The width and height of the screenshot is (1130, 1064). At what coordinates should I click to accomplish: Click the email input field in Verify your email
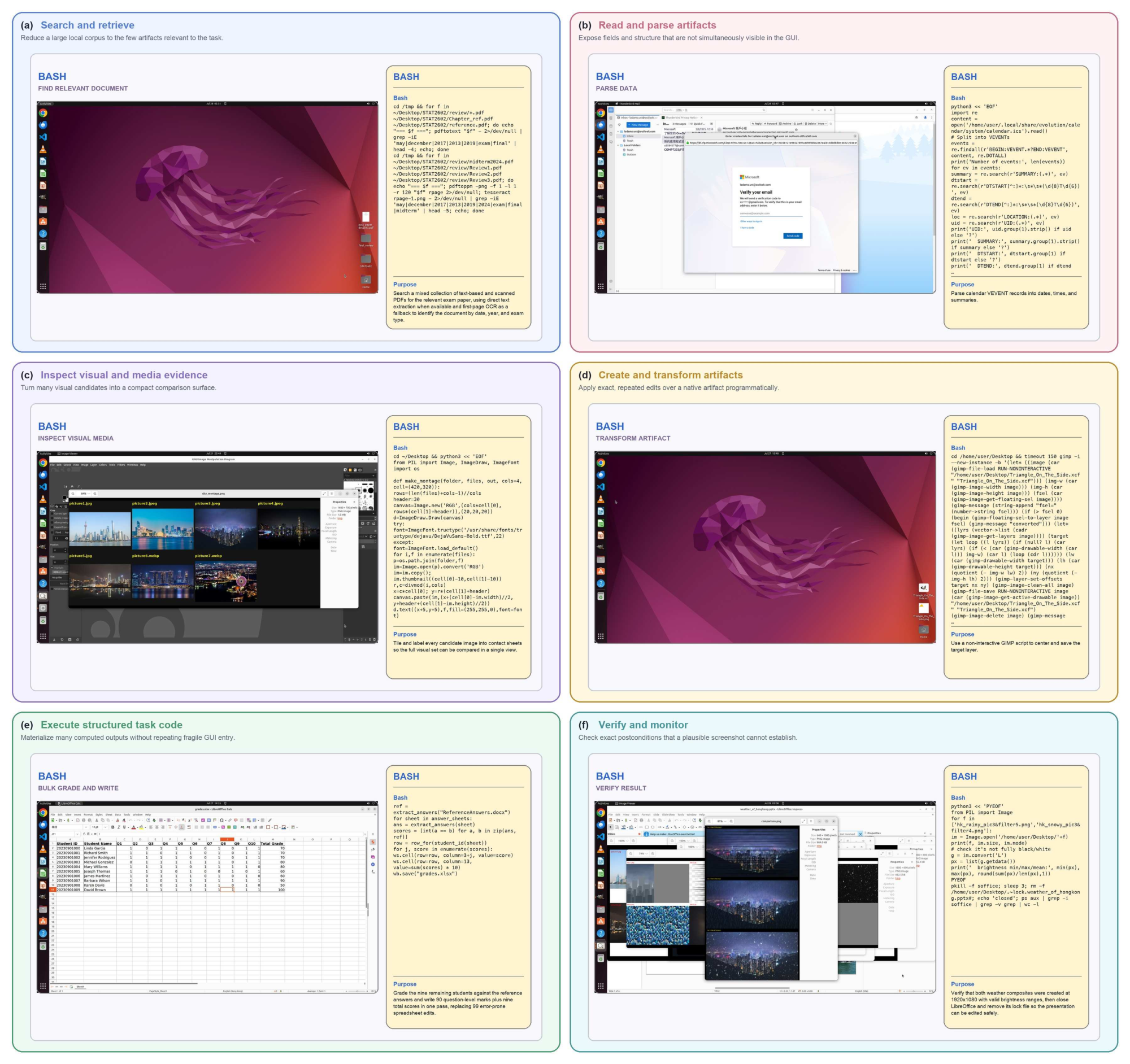coord(772,214)
